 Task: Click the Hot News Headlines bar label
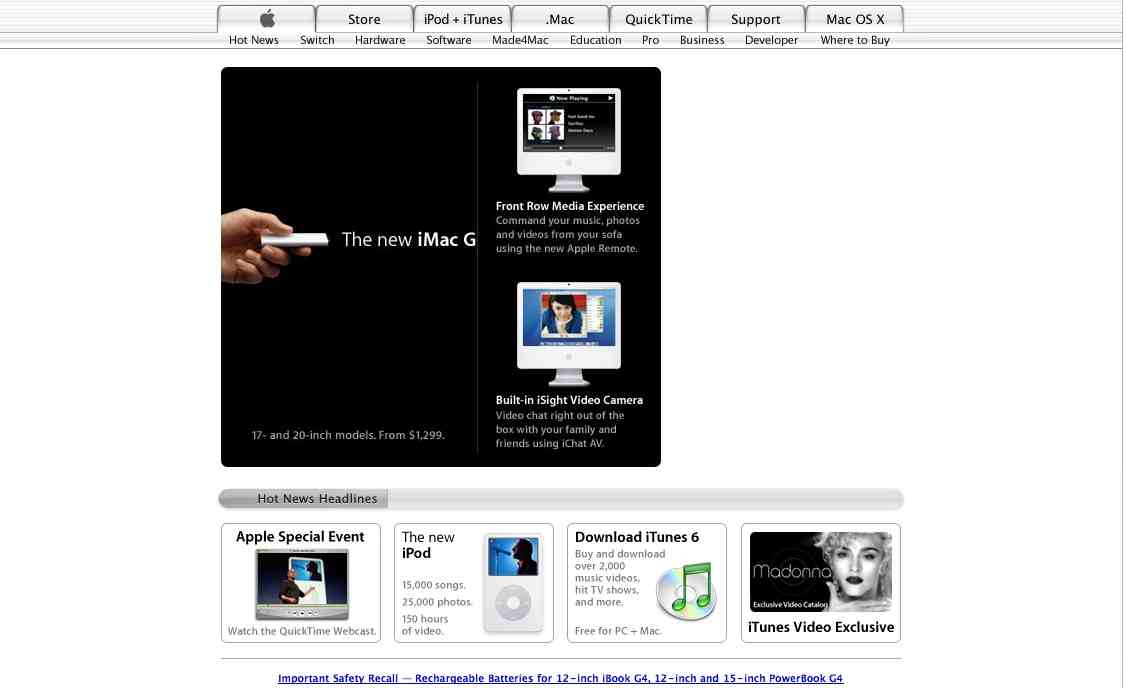[317, 498]
